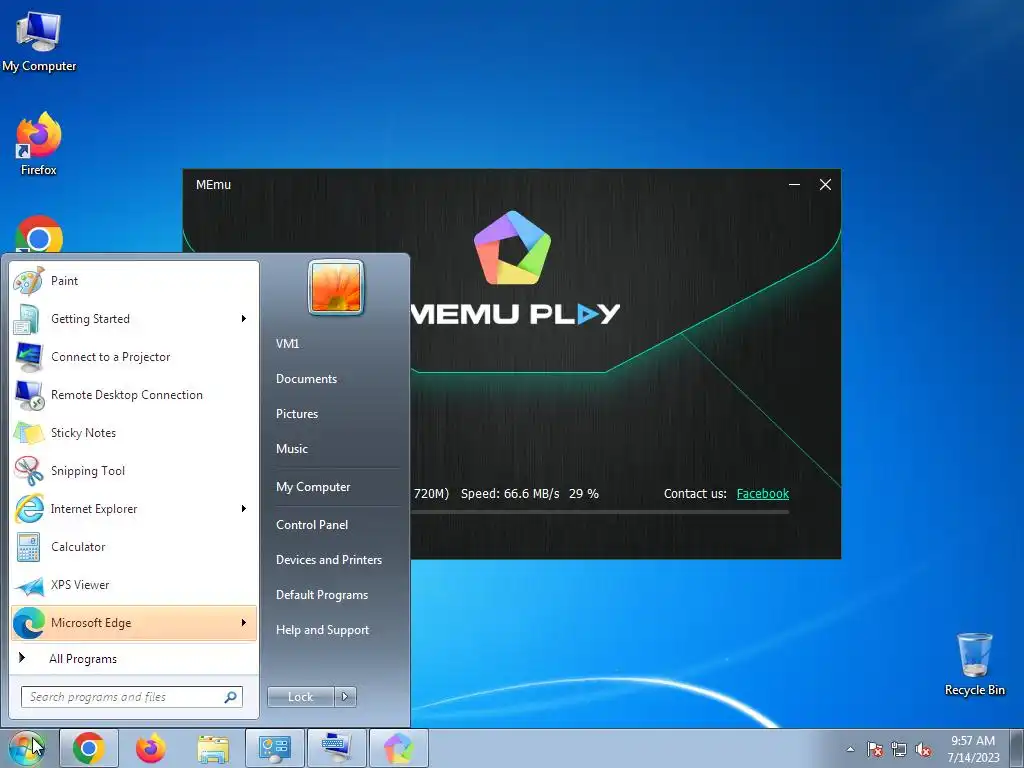Click the on-screen keyboard taskbar icon
This screenshot has height=768, width=1024.
tap(337, 748)
